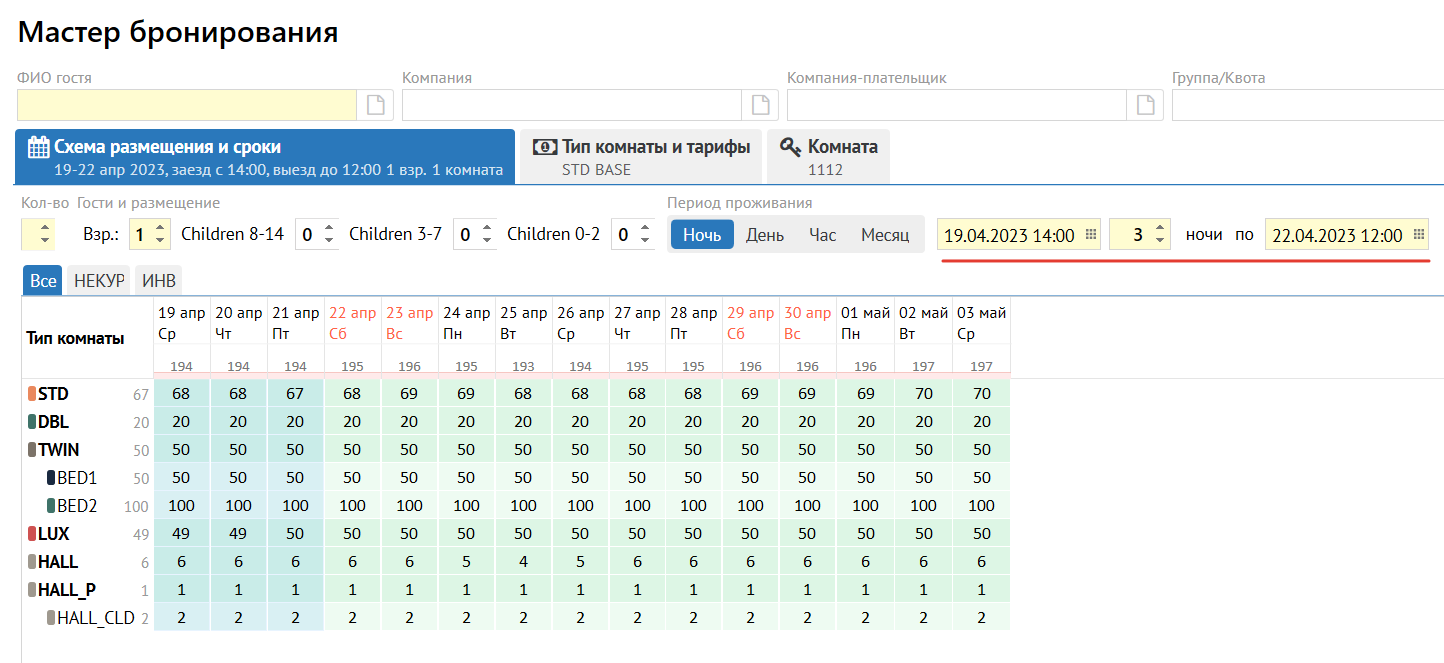The width and height of the screenshot is (1444, 663).
Task: Switch stay period to День
Action: click(764, 235)
